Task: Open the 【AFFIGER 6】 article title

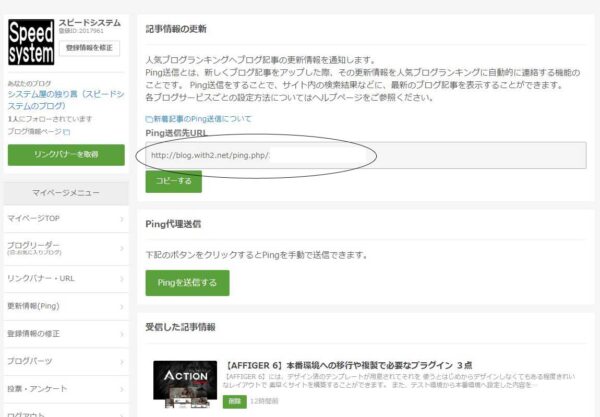Action: coord(347,365)
